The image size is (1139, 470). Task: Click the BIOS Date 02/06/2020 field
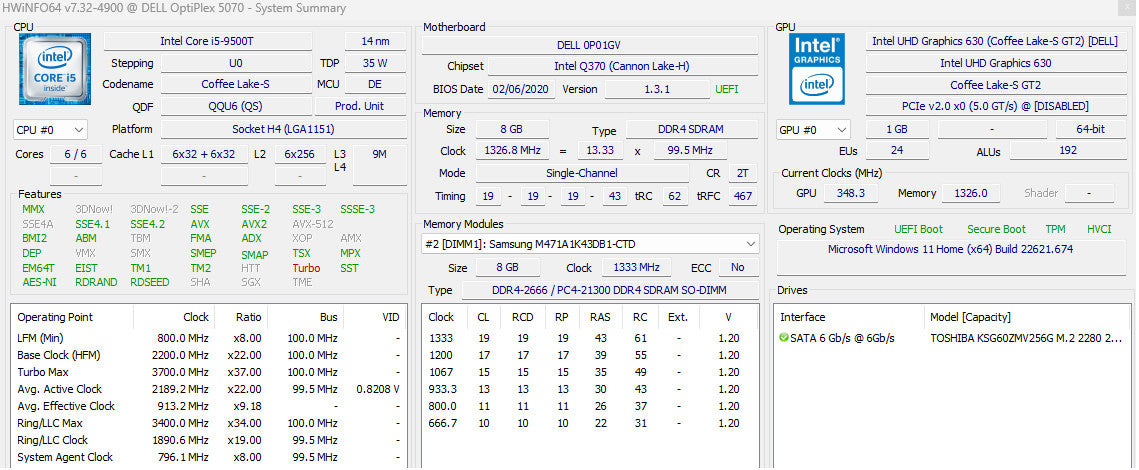pos(522,89)
